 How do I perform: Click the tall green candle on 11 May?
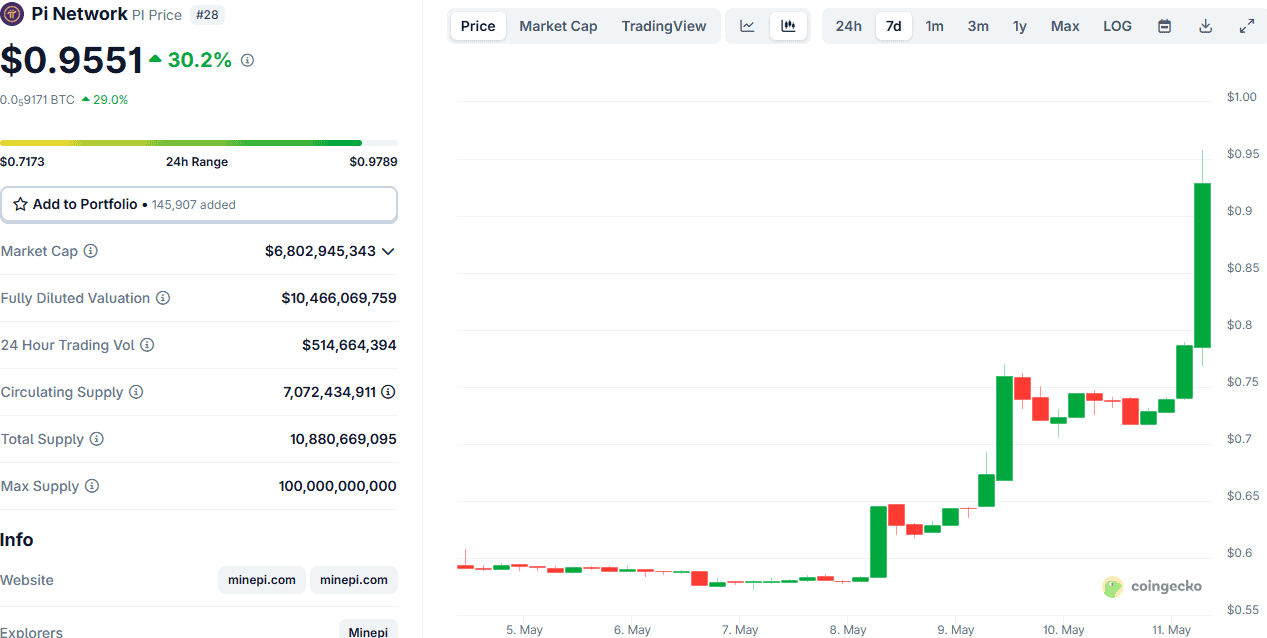1202,265
